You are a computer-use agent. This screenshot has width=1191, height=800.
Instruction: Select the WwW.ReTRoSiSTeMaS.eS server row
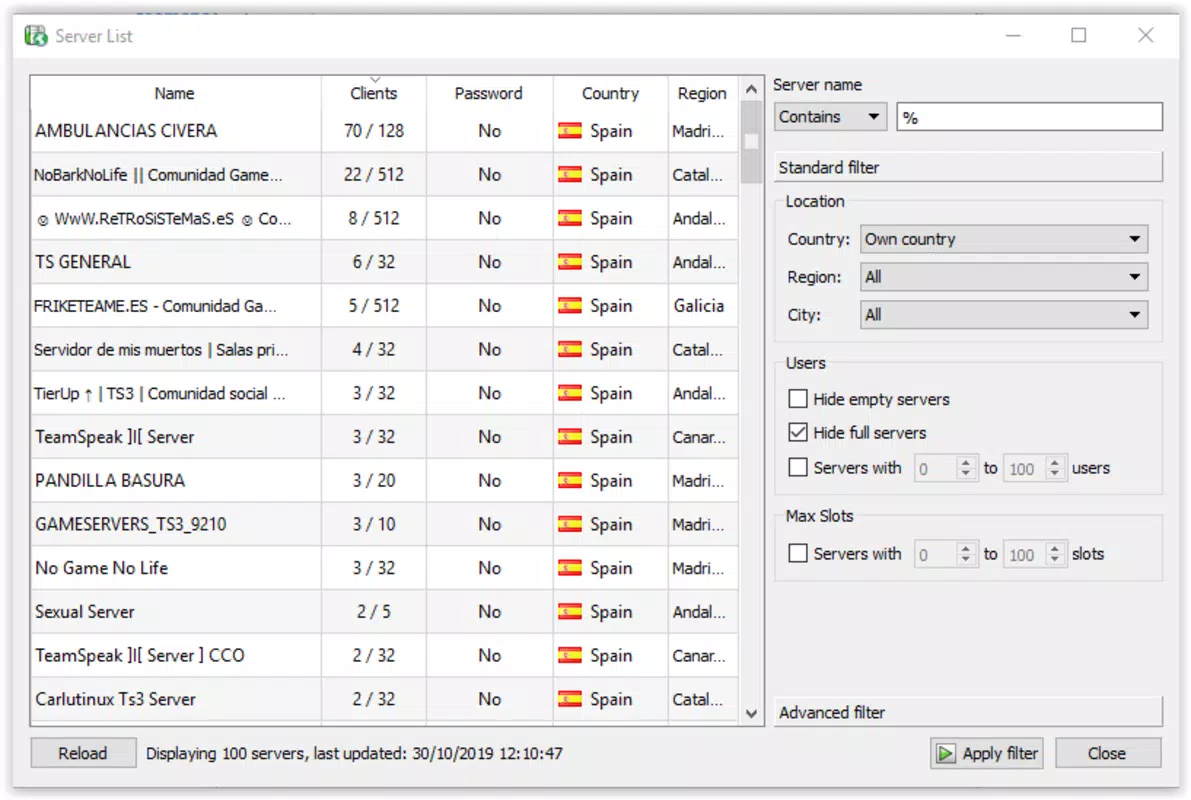point(384,219)
